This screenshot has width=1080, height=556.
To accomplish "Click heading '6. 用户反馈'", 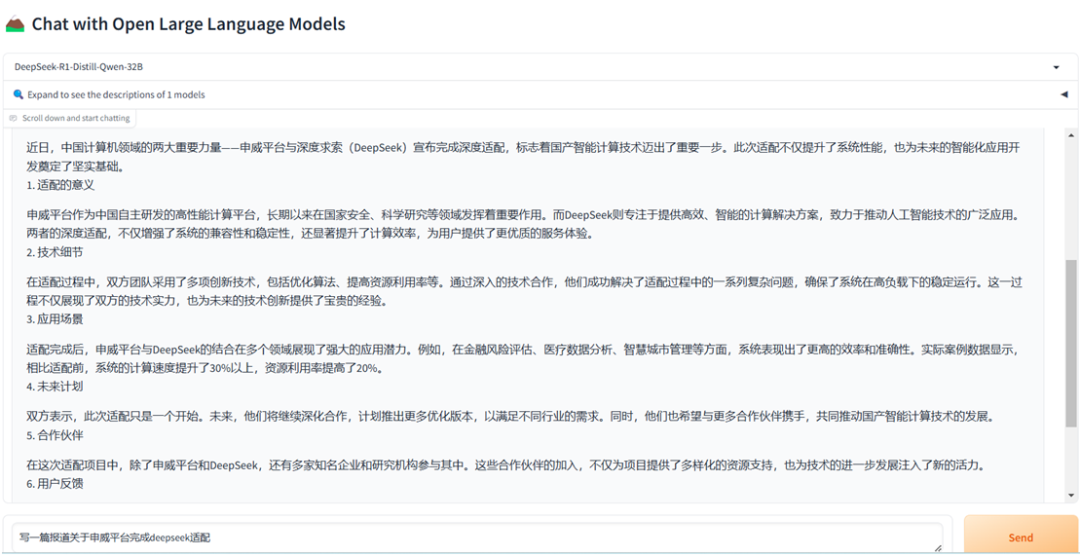I will (x=55, y=484).
